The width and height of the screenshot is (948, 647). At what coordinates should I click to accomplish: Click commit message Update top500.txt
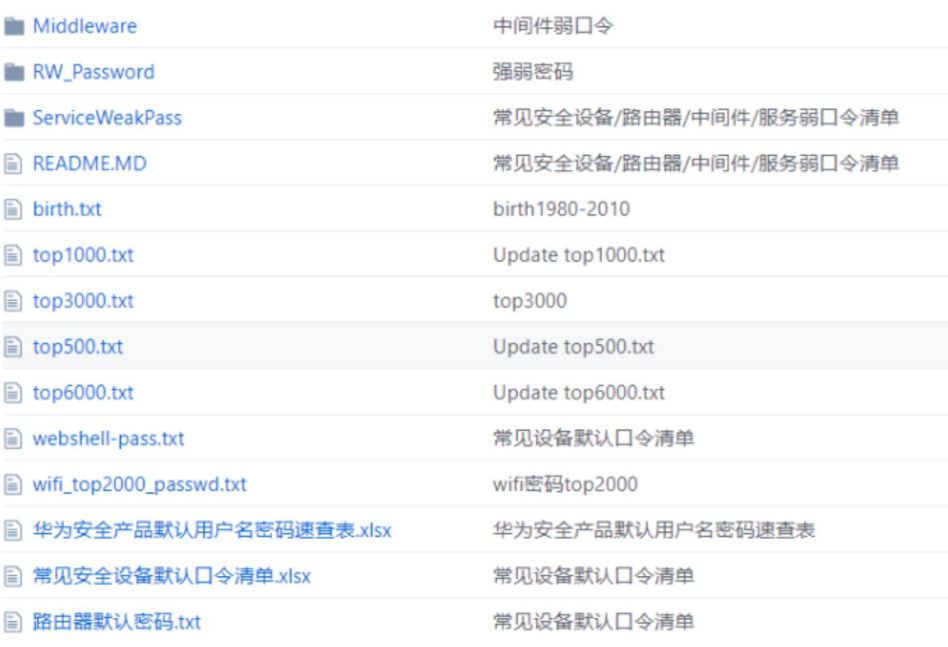point(574,347)
